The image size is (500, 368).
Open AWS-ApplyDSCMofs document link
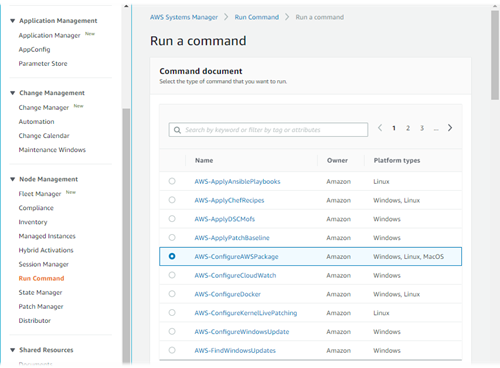225,219
